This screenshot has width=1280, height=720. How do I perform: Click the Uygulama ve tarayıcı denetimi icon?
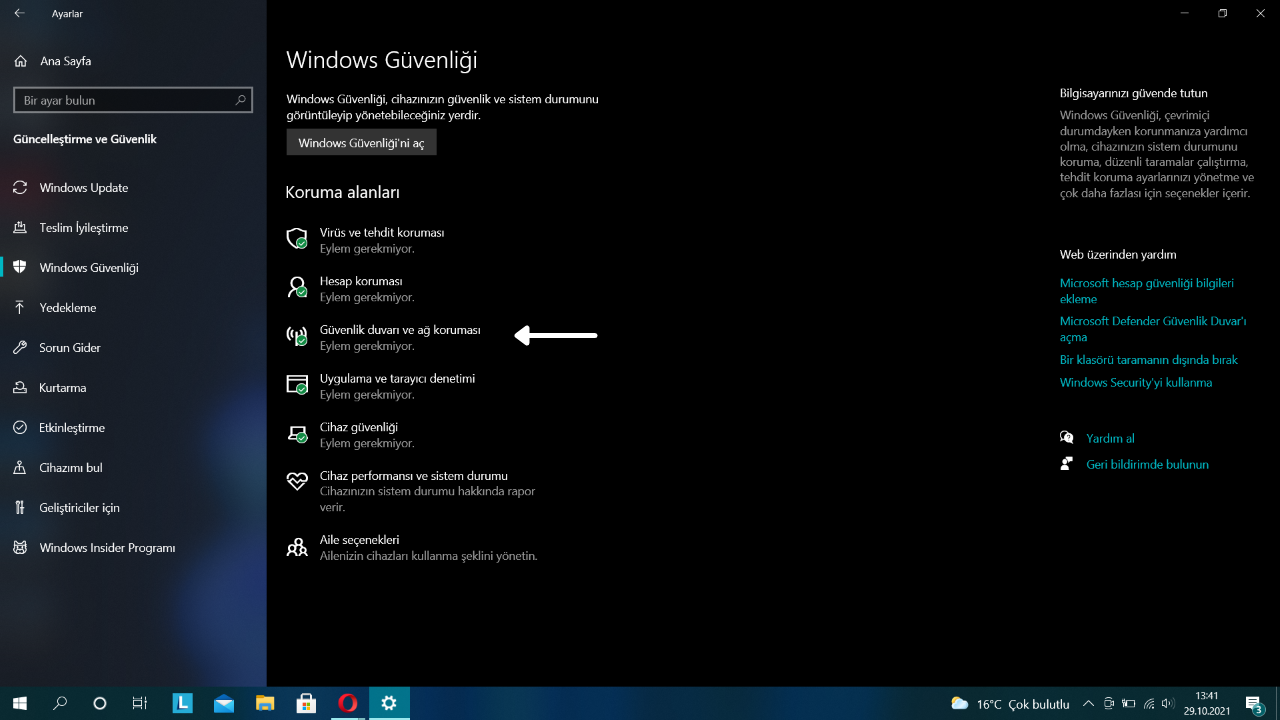click(x=297, y=385)
